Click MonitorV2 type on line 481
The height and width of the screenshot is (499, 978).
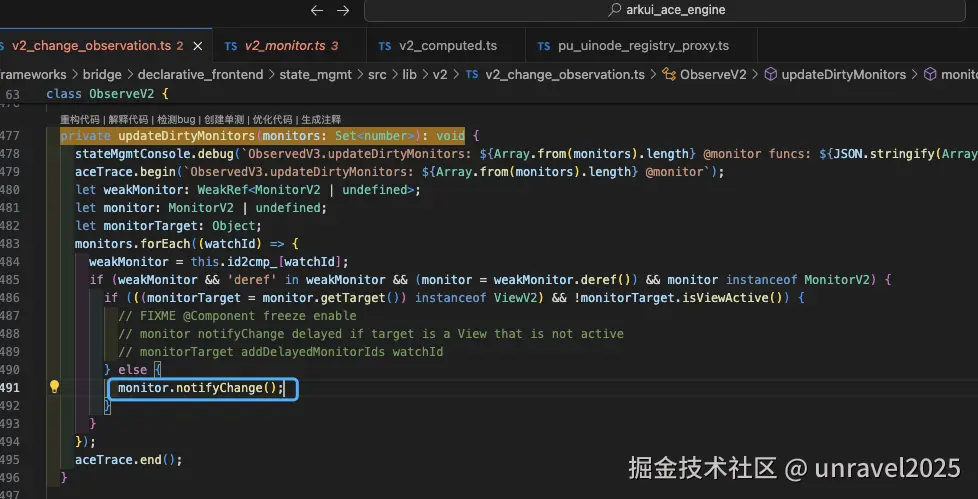click(201, 208)
